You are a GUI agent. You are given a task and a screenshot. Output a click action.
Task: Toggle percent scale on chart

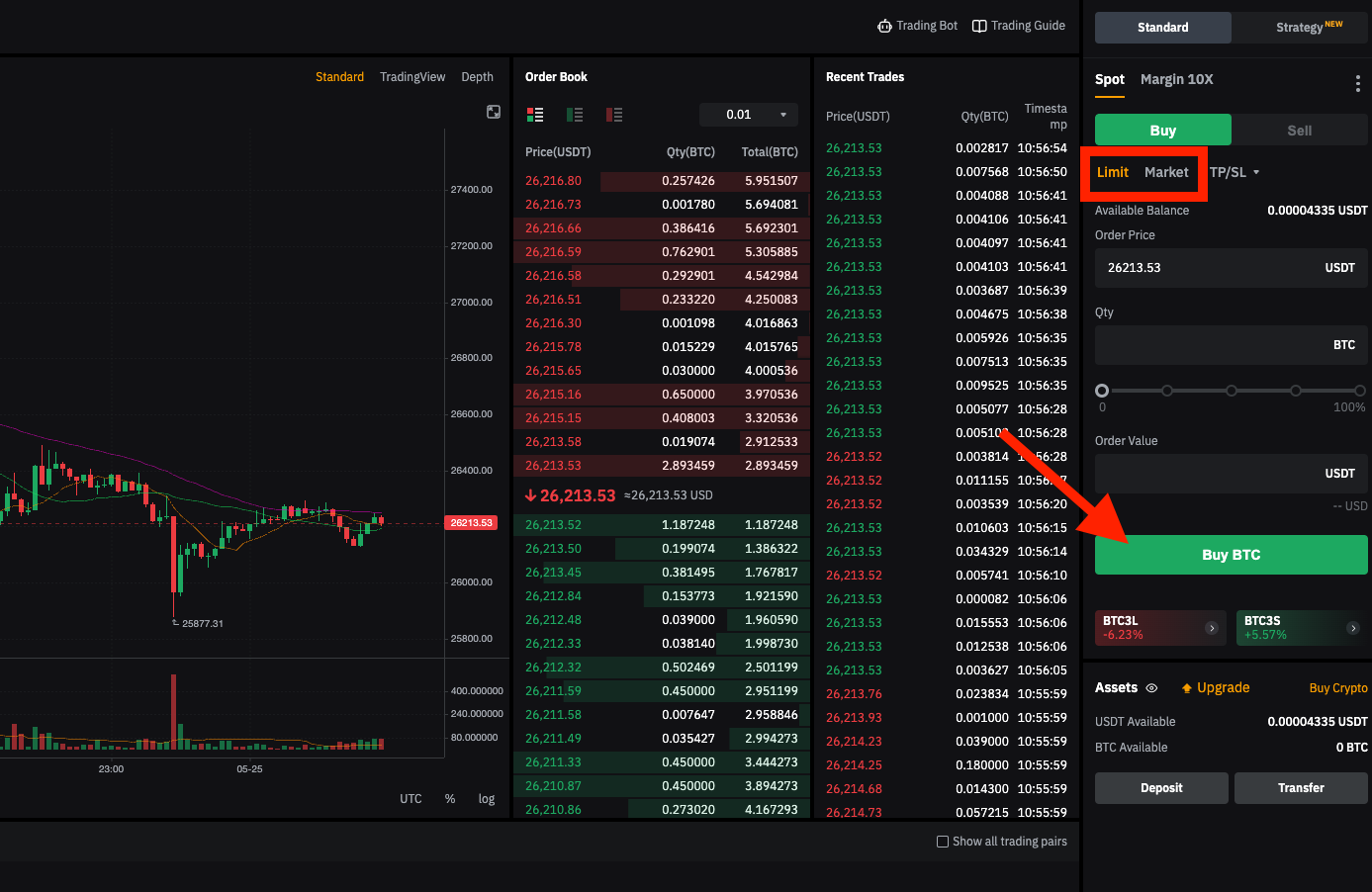tap(450, 799)
